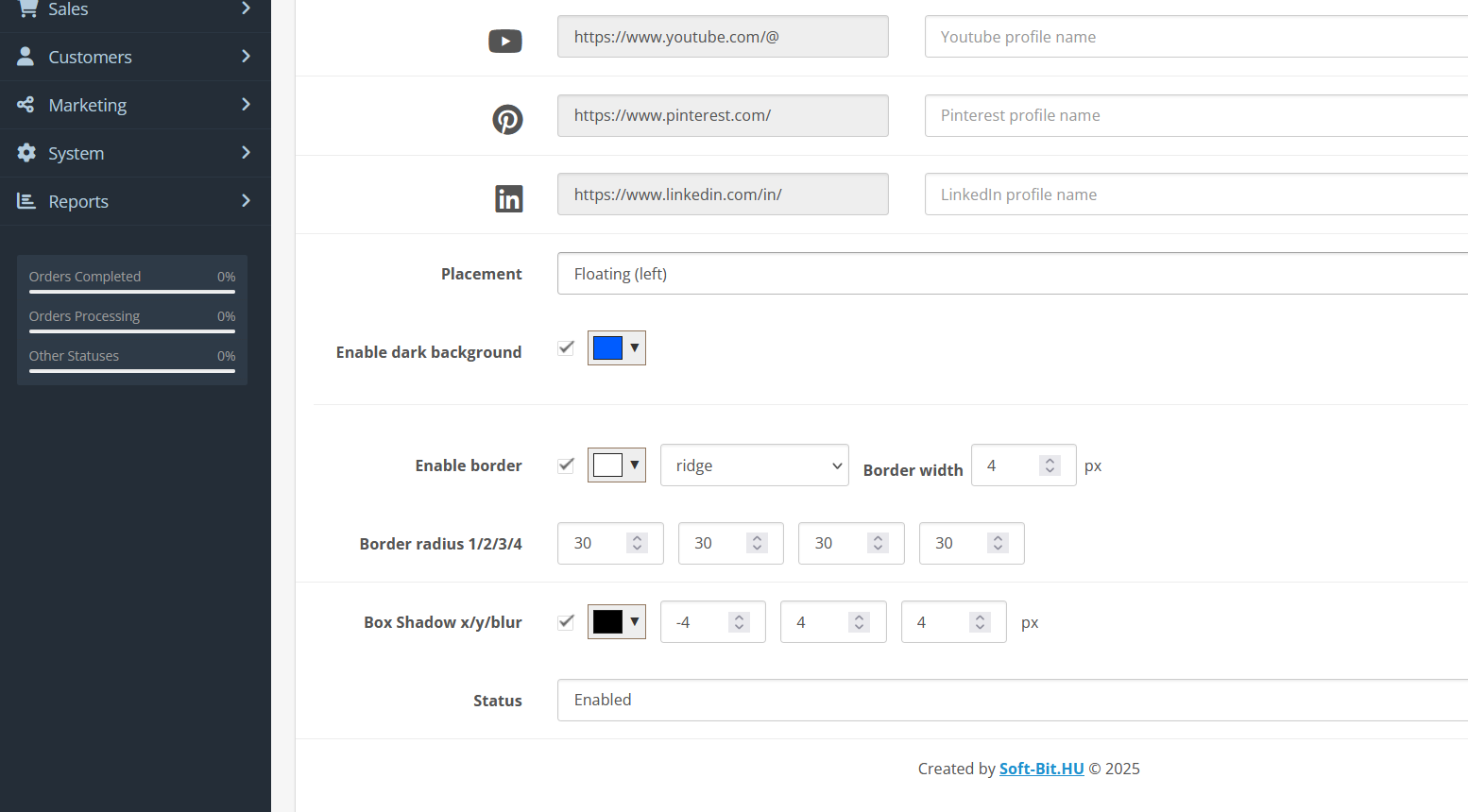Click the first border radius stepper arrows
The width and height of the screenshot is (1468, 812).
(x=637, y=543)
